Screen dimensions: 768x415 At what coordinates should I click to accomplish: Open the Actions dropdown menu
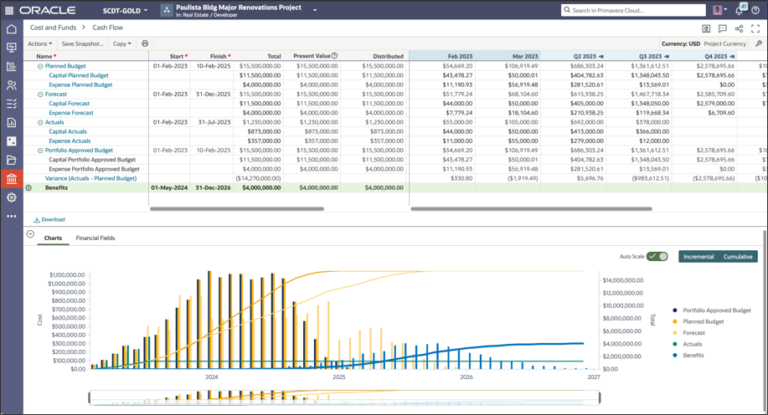(x=39, y=44)
